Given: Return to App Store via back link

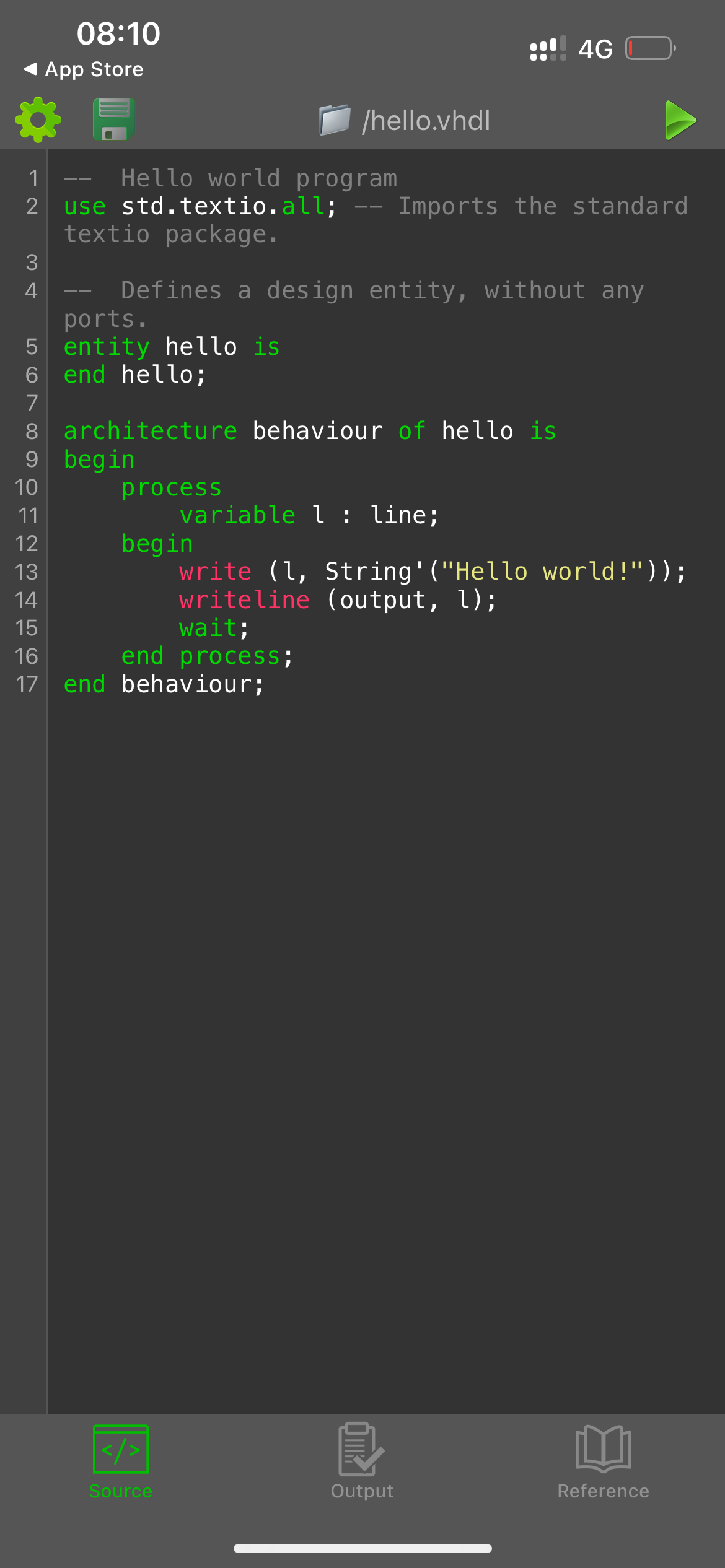Looking at the screenshot, I should 94,69.
